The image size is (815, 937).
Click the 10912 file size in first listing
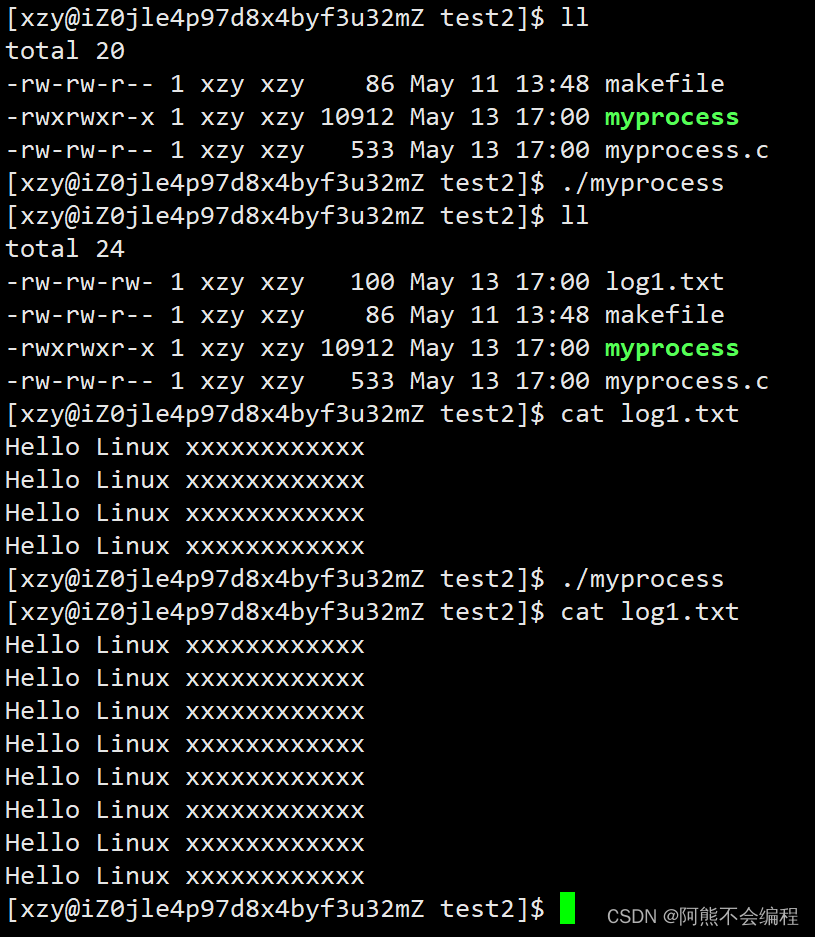point(357,117)
